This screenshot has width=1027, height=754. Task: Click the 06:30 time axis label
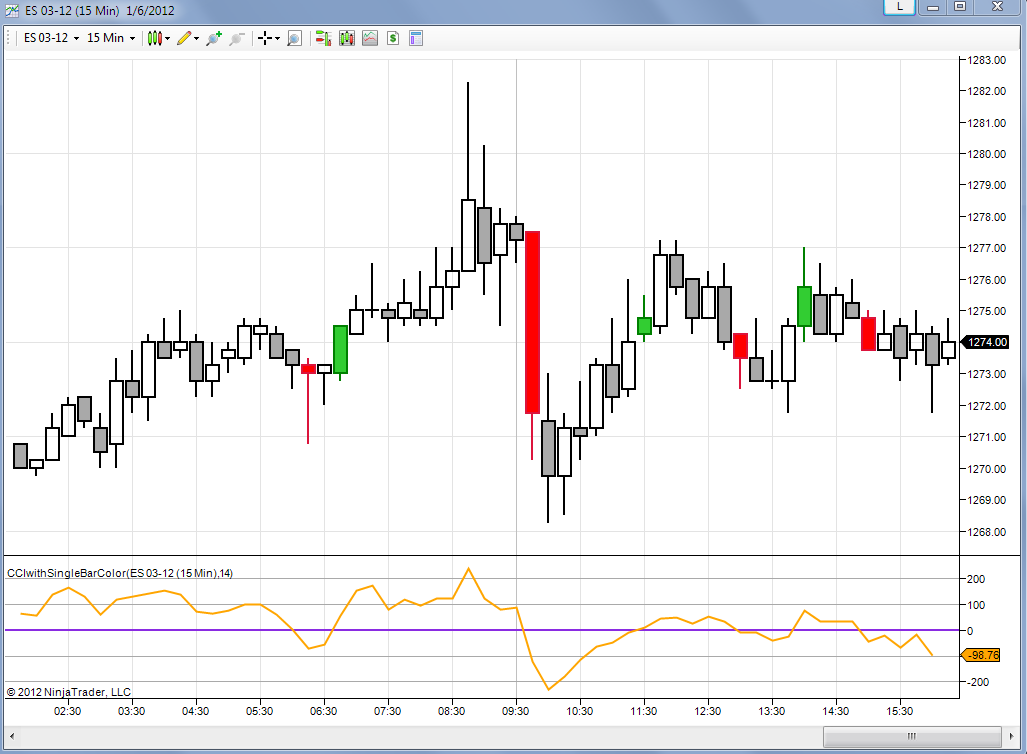click(x=324, y=711)
